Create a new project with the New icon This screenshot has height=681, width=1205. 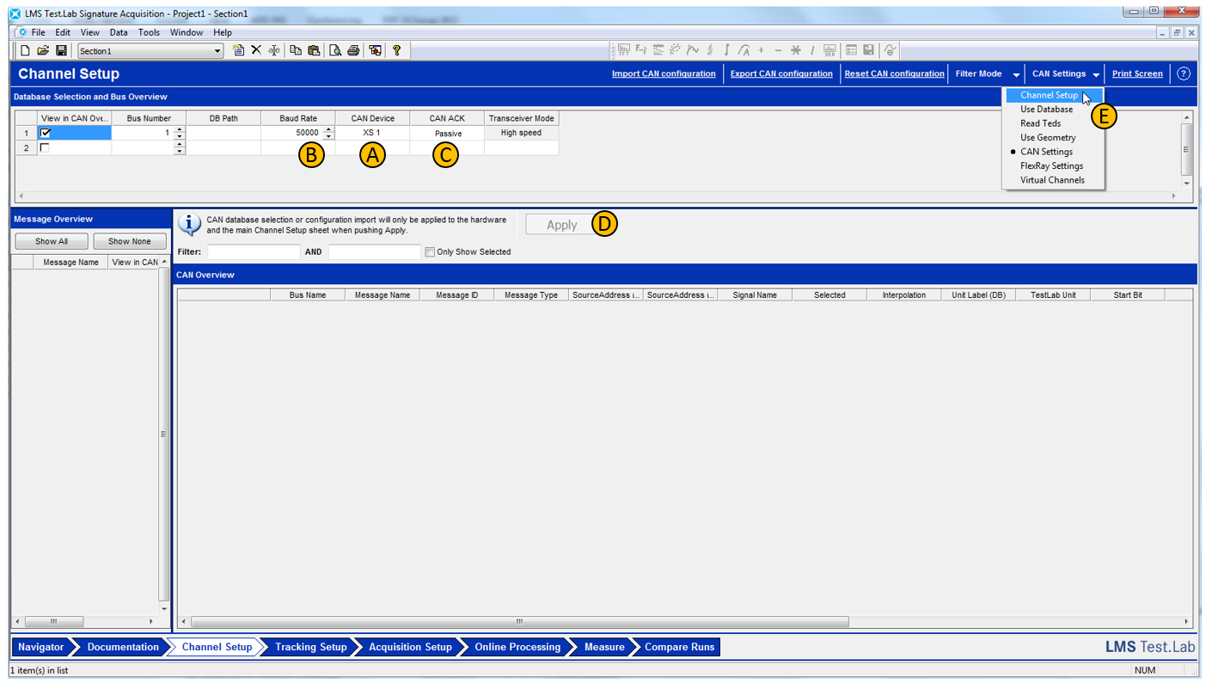click(25, 51)
